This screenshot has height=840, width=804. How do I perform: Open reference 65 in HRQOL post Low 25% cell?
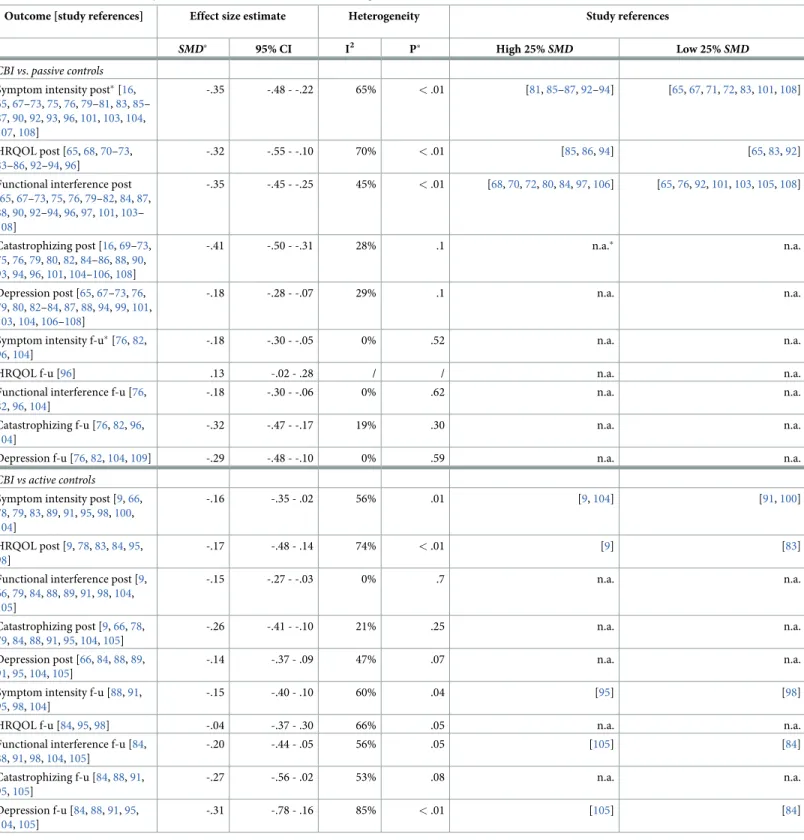coord(757,151)
